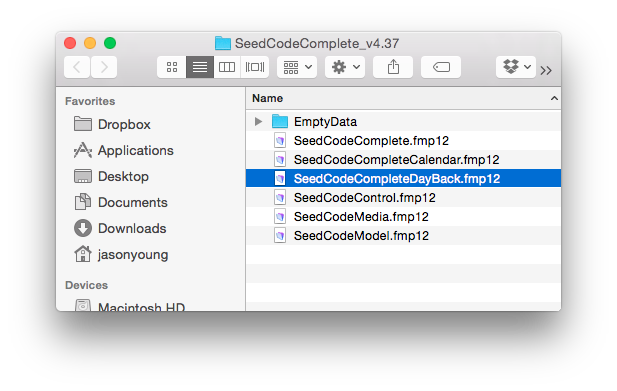Switch to column view
Image resolution: width=617 pixels, height=391 pixels.
pyautogui.click(x=227, y=67)
